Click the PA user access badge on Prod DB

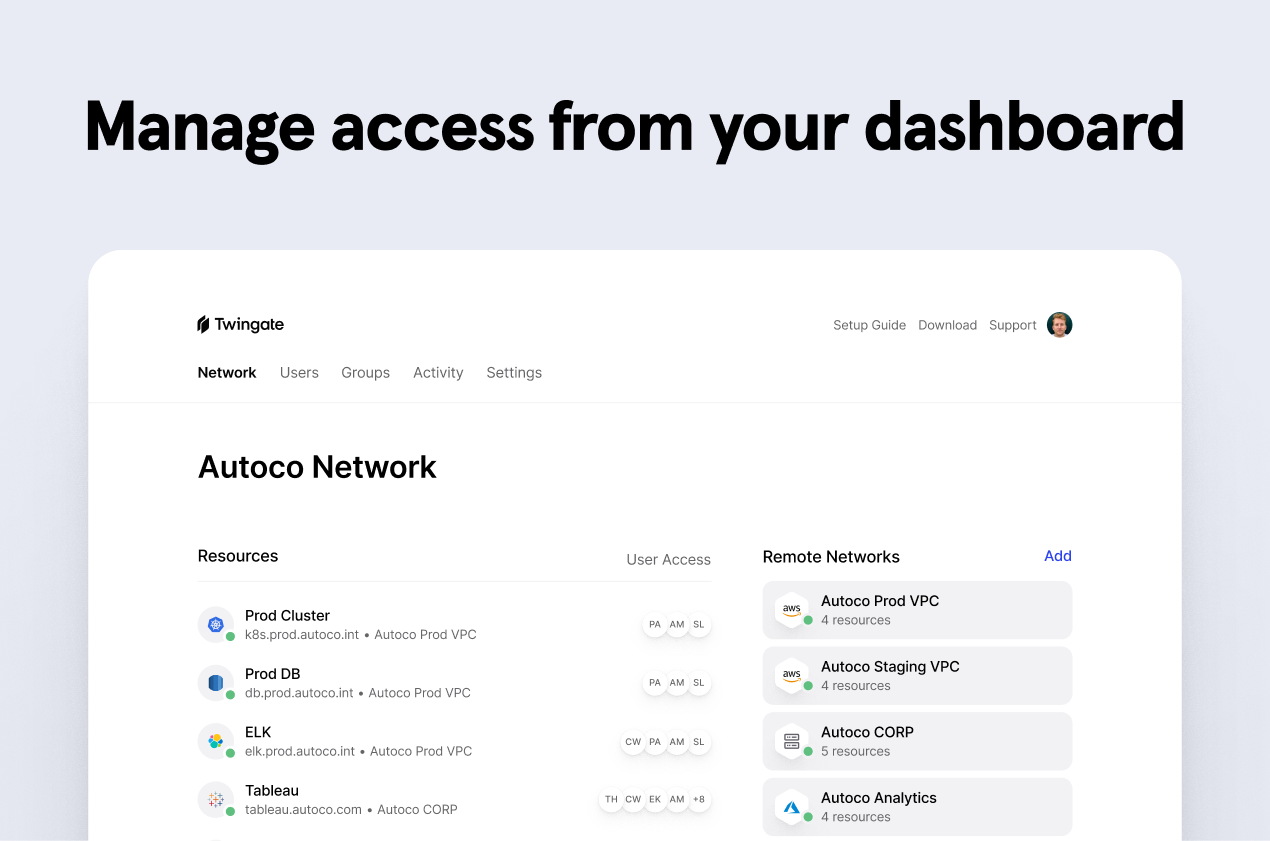click(x=655, y=682)
